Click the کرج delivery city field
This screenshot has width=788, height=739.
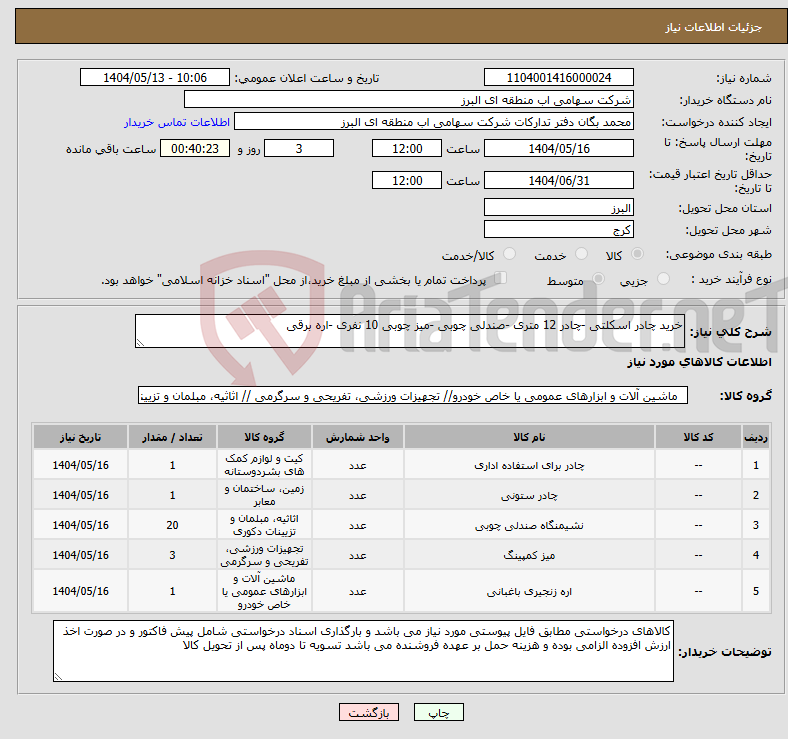click(559, 229)
